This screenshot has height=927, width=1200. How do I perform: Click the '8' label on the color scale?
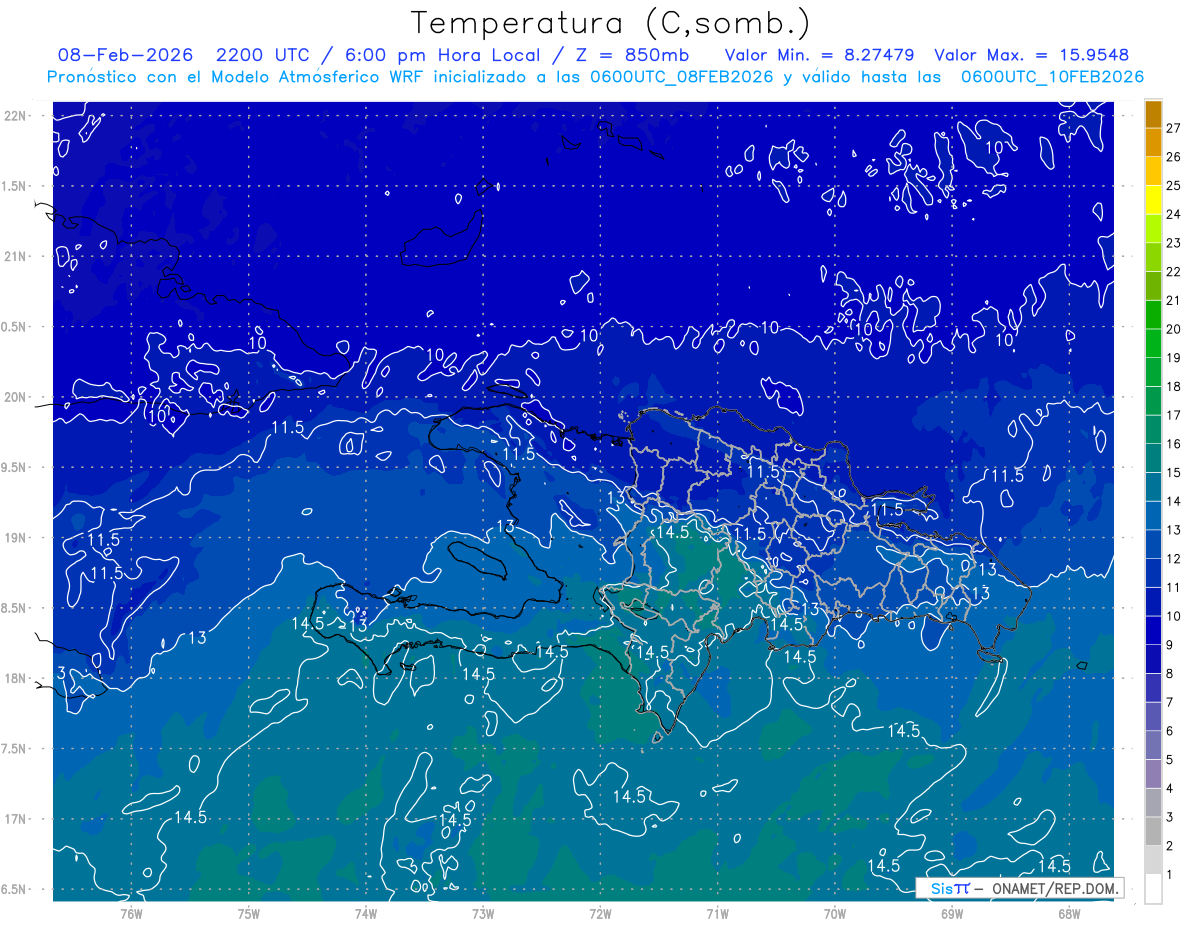pos(1170,674)
